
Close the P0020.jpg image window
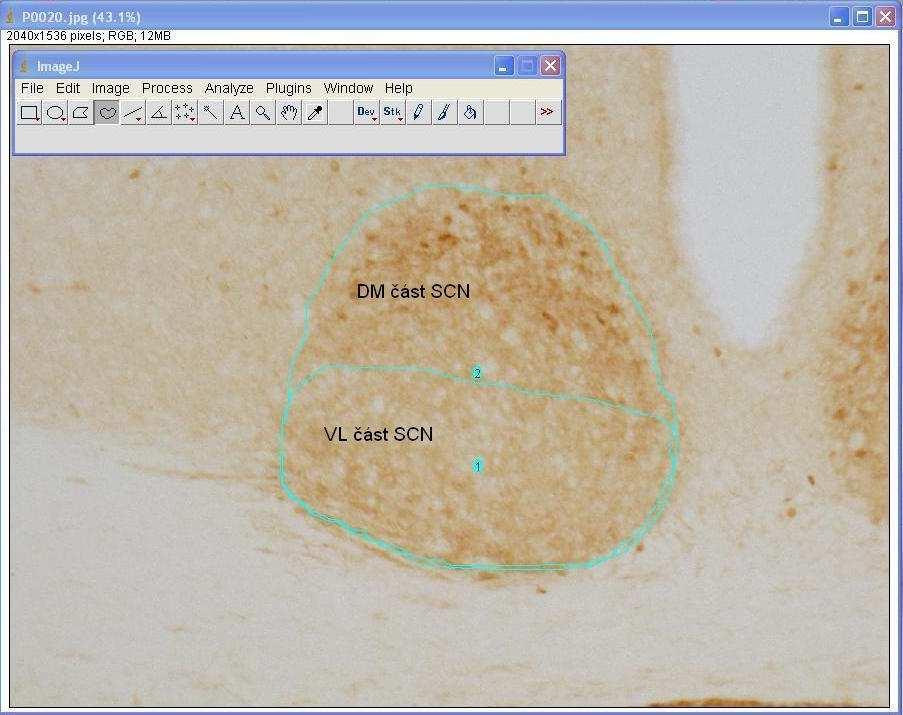886,17
